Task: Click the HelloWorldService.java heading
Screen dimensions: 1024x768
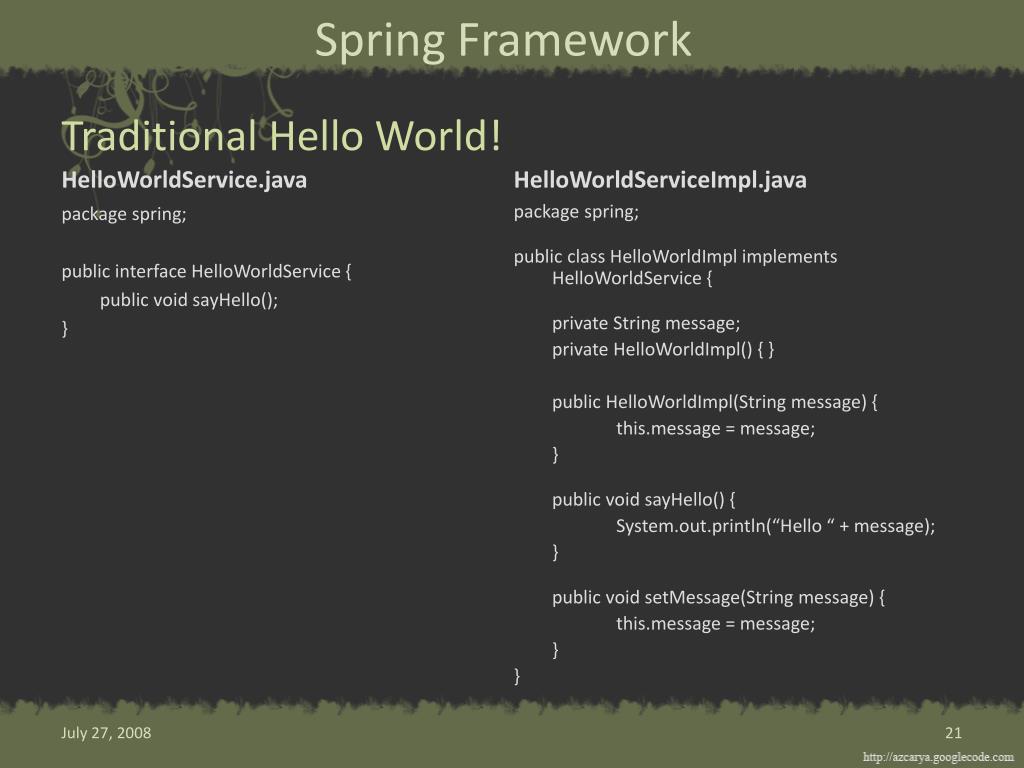Action: 184,180
